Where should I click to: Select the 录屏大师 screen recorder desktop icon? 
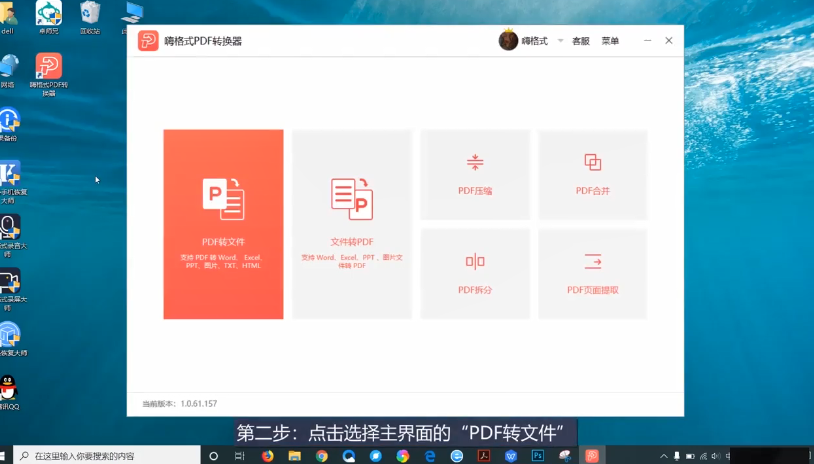[11, 289]
